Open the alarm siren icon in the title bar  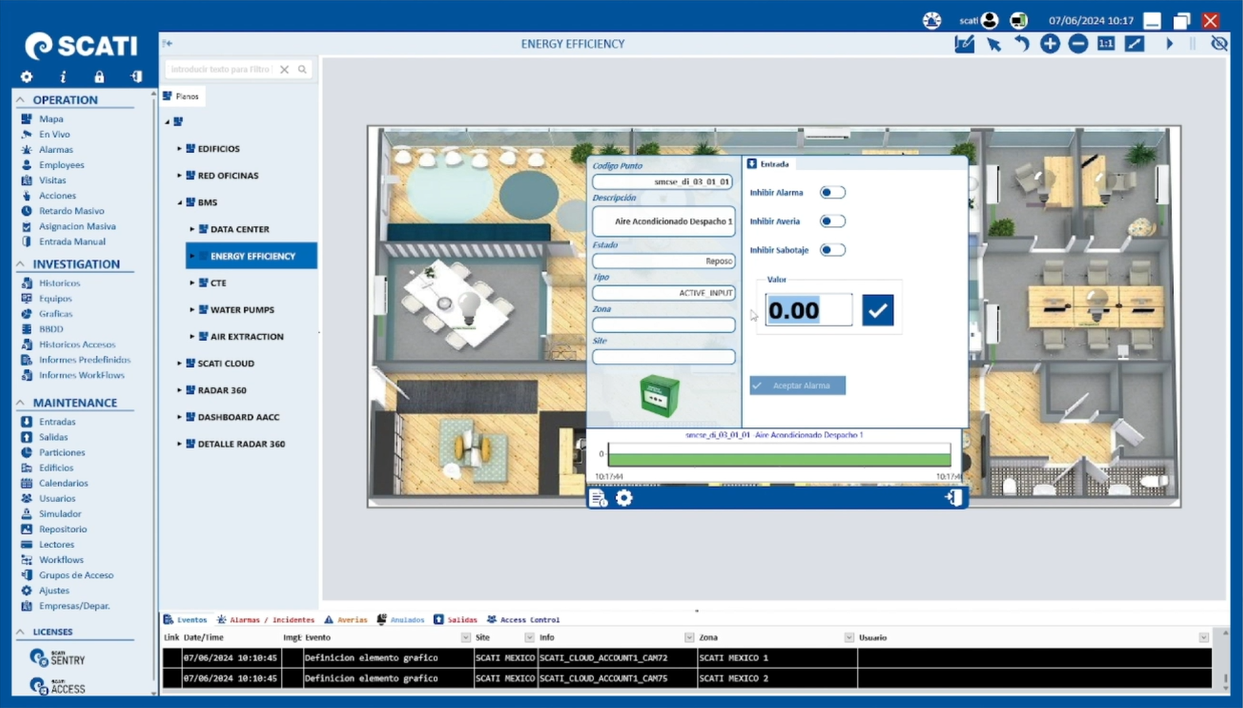coord(932,20)
